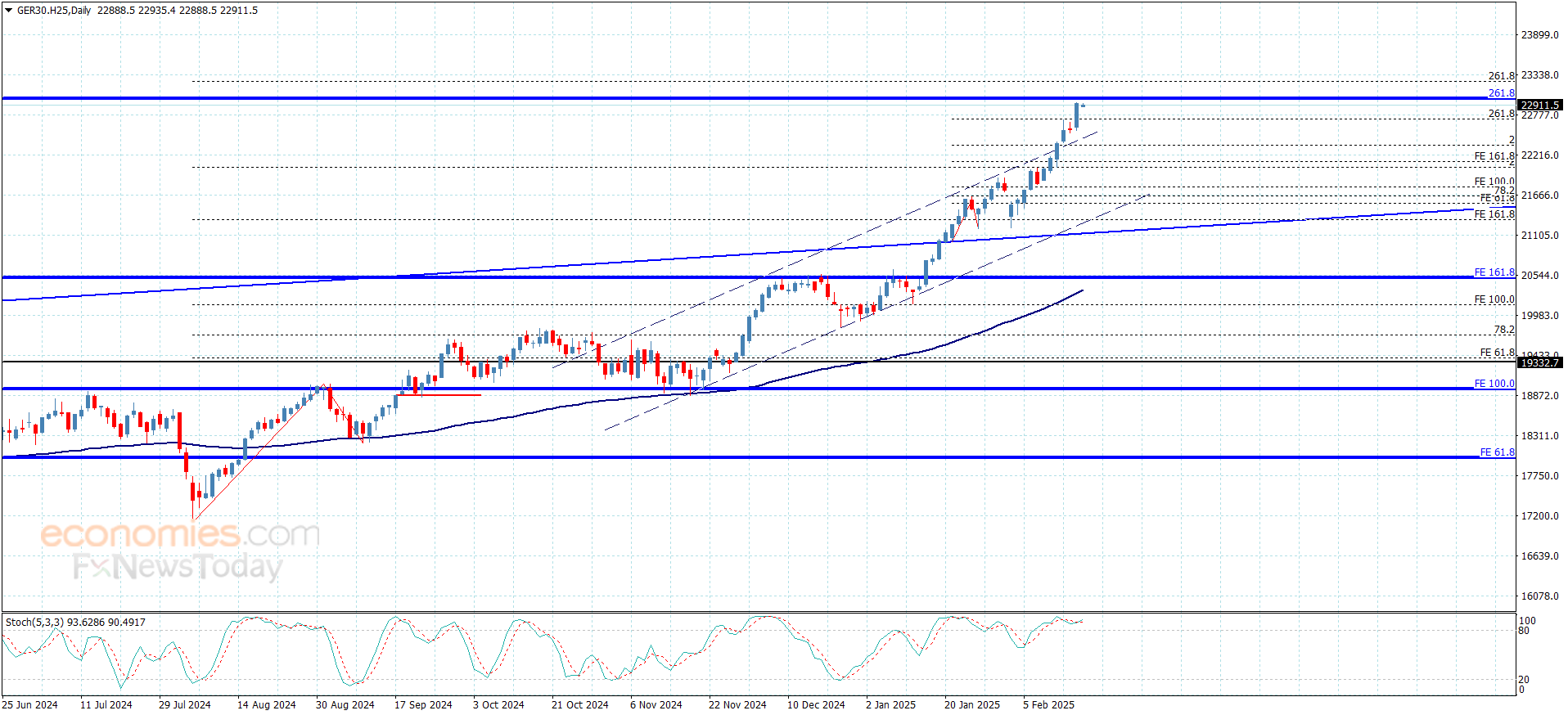This screenshot has width=1568, height=715.
Task: Click the 30 Aug 2024 date label
Action: [345, 705]
